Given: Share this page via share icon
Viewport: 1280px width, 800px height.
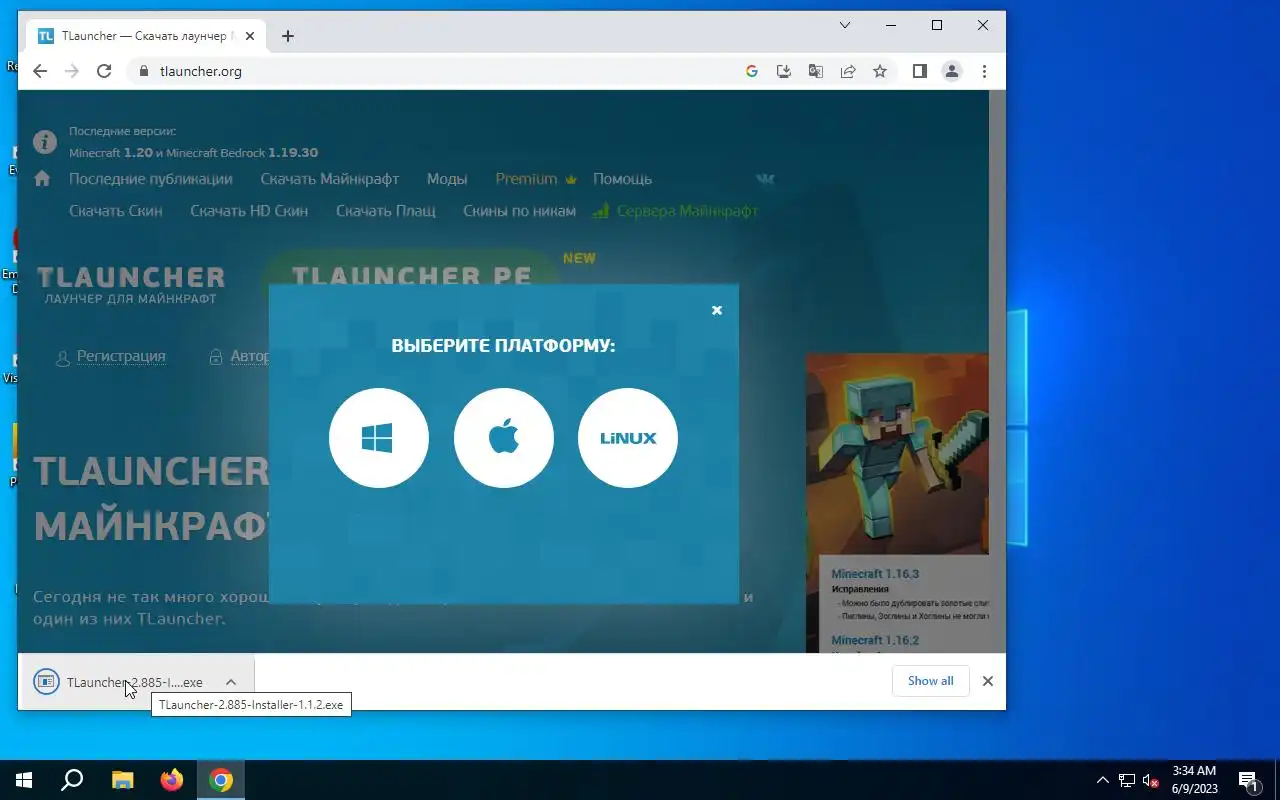Looking at the screenshot, I should point(848,71).
